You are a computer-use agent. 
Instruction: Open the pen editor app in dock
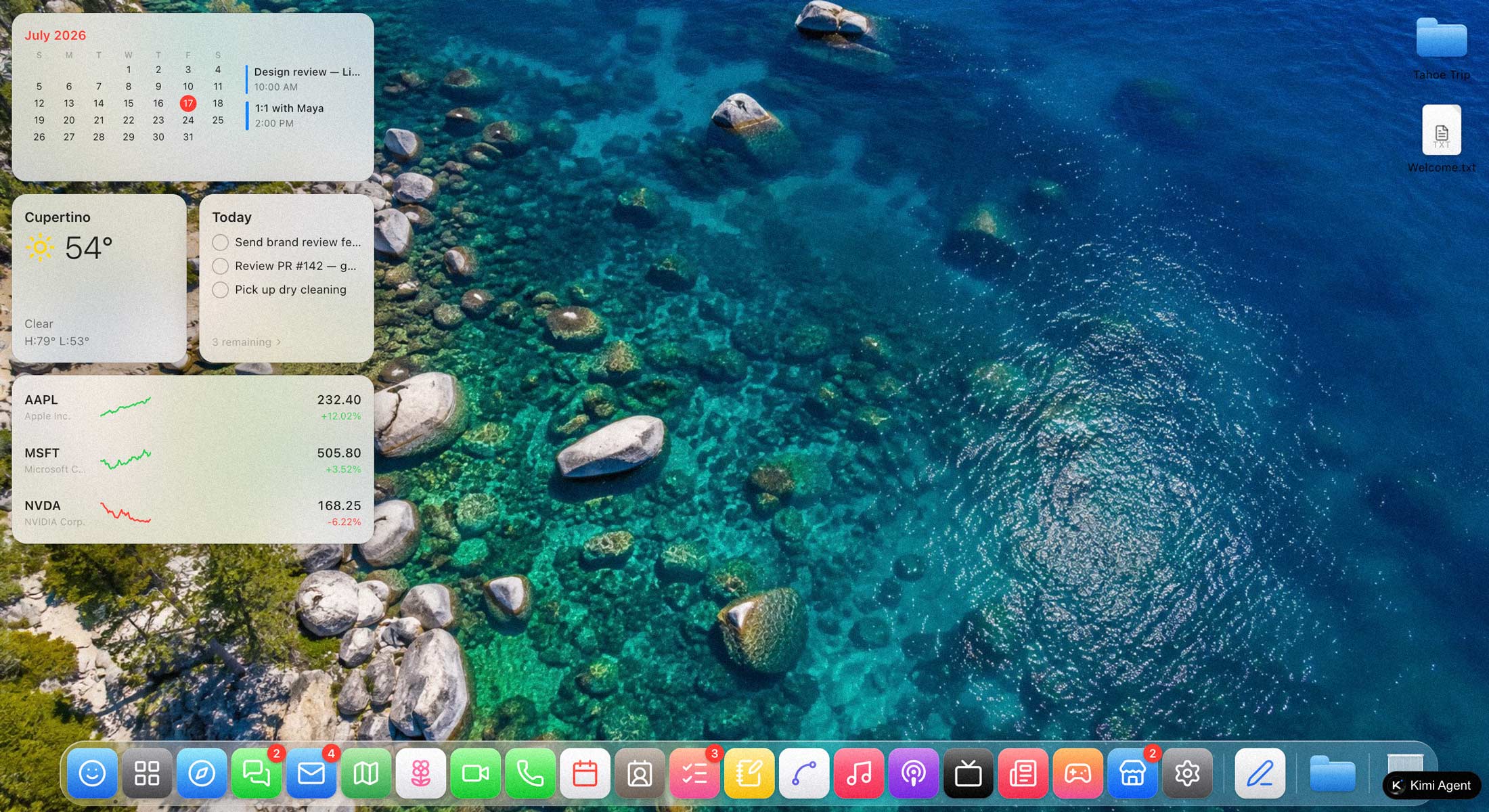click(1260, 773)
